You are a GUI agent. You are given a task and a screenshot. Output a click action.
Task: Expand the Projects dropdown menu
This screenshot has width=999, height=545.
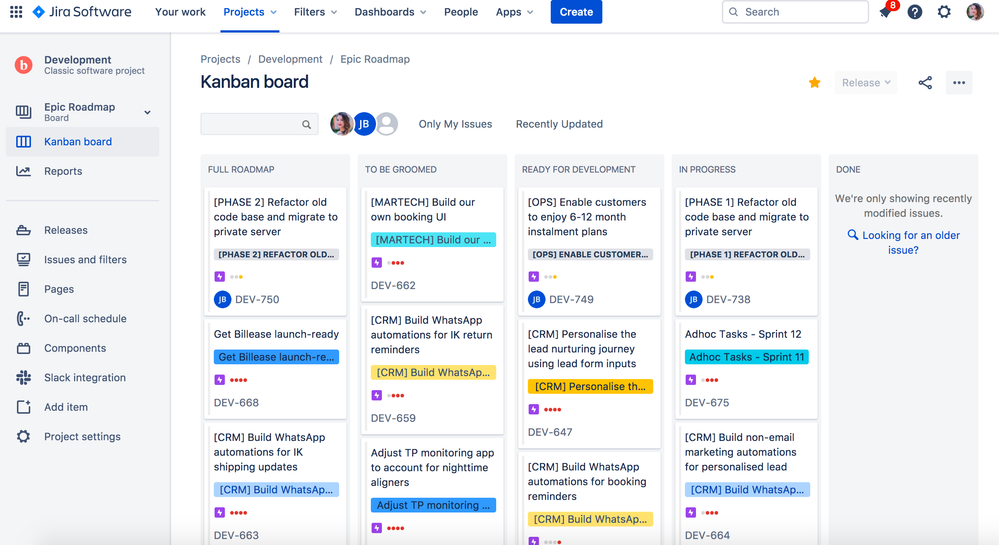click(250, 12)
